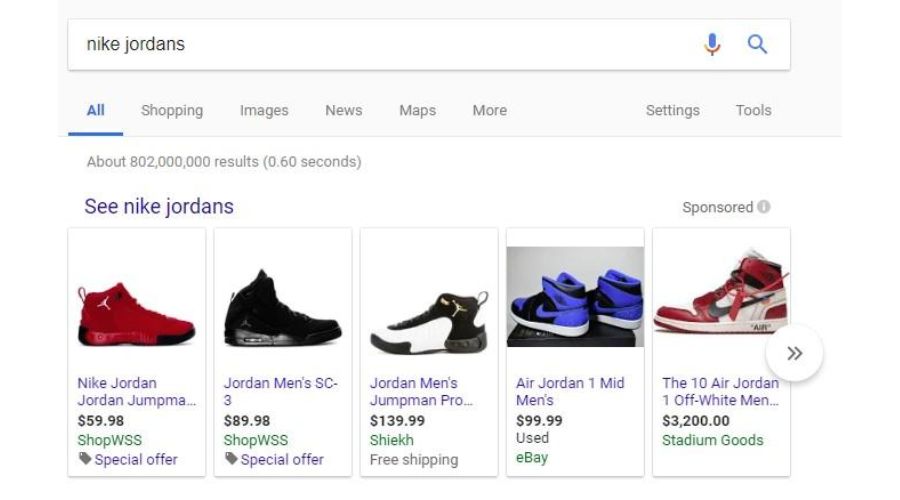Click the Sponsored info circle icon
This screenshot has width=900, height=500.
tap(763, 207)
